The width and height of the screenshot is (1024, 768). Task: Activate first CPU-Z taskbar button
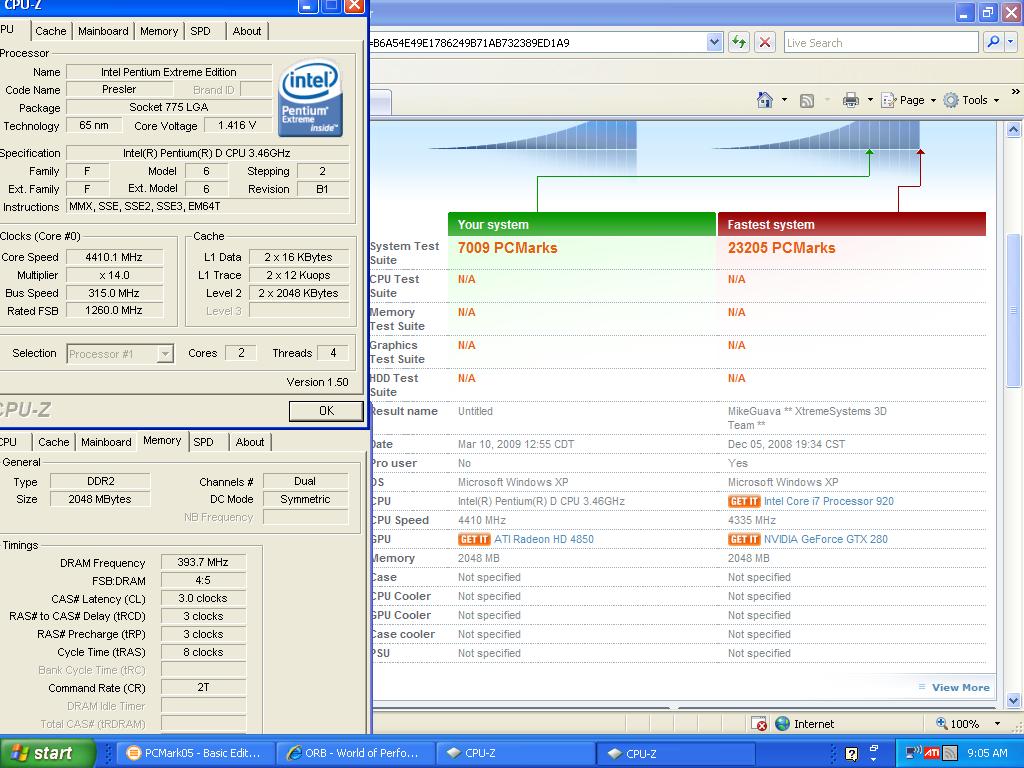515,753
